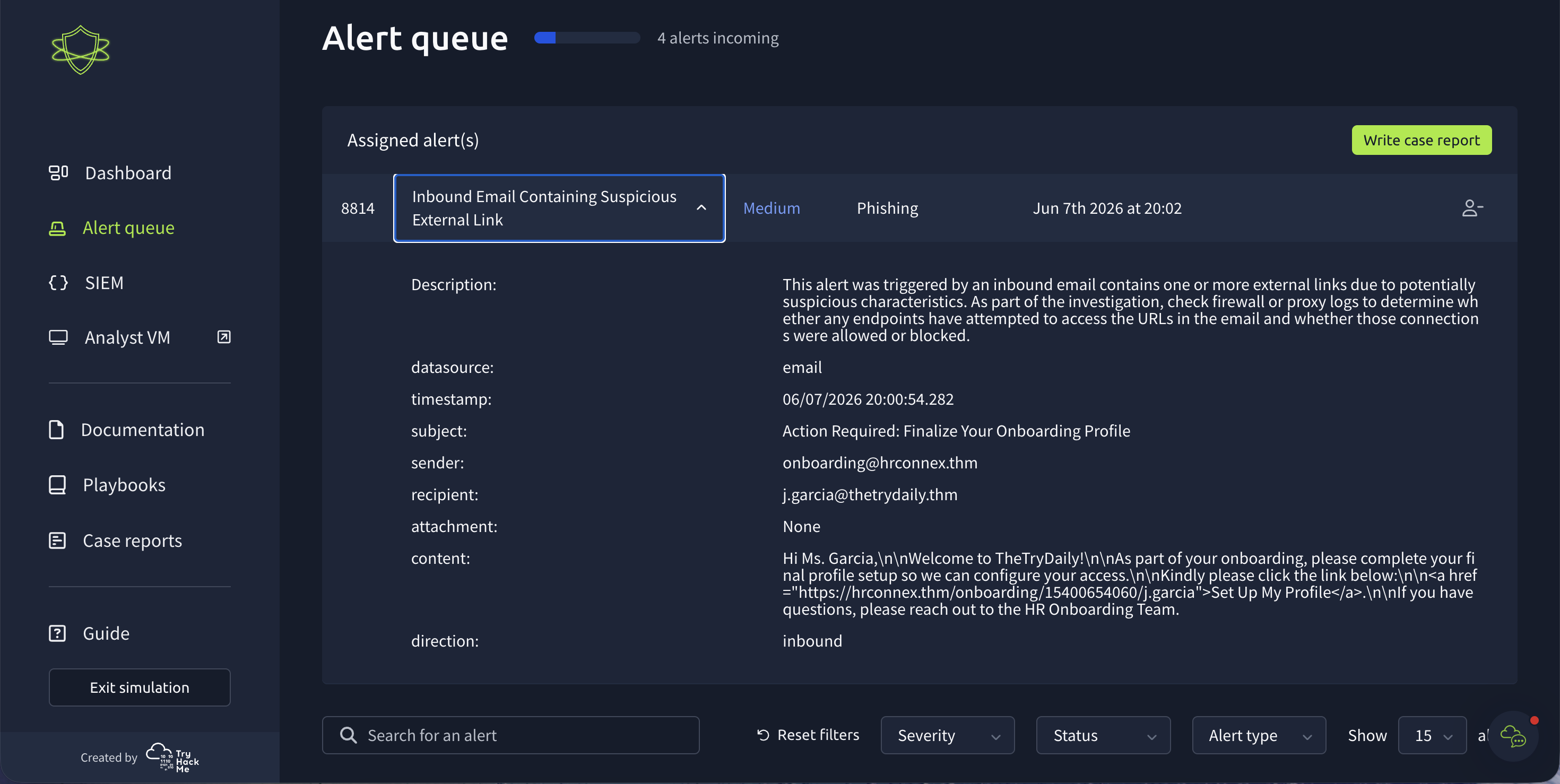Click Exit simulation button
1560x784 pixels.
[139, 687]
